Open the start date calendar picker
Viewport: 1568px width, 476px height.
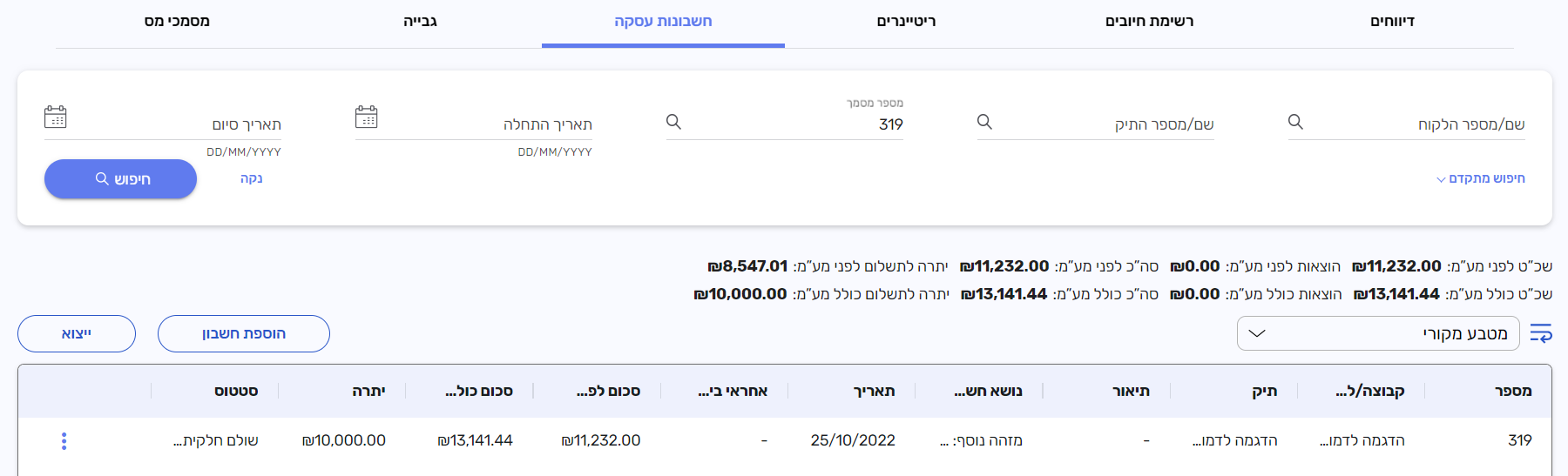(x=366, y=117)
